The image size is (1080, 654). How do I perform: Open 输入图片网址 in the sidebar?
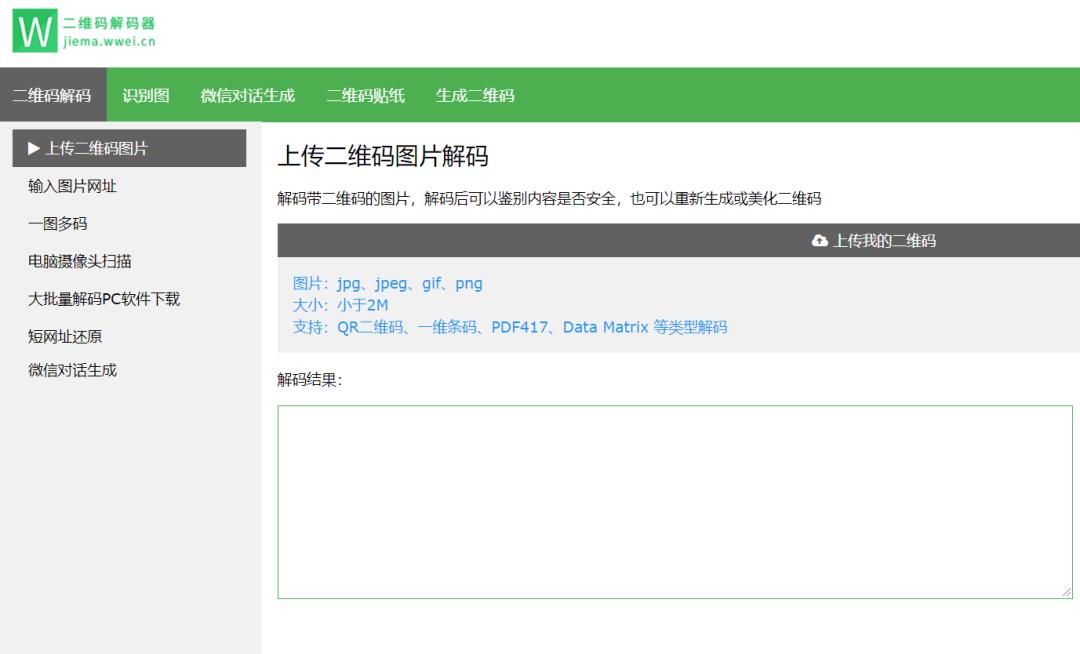point(72,186)
